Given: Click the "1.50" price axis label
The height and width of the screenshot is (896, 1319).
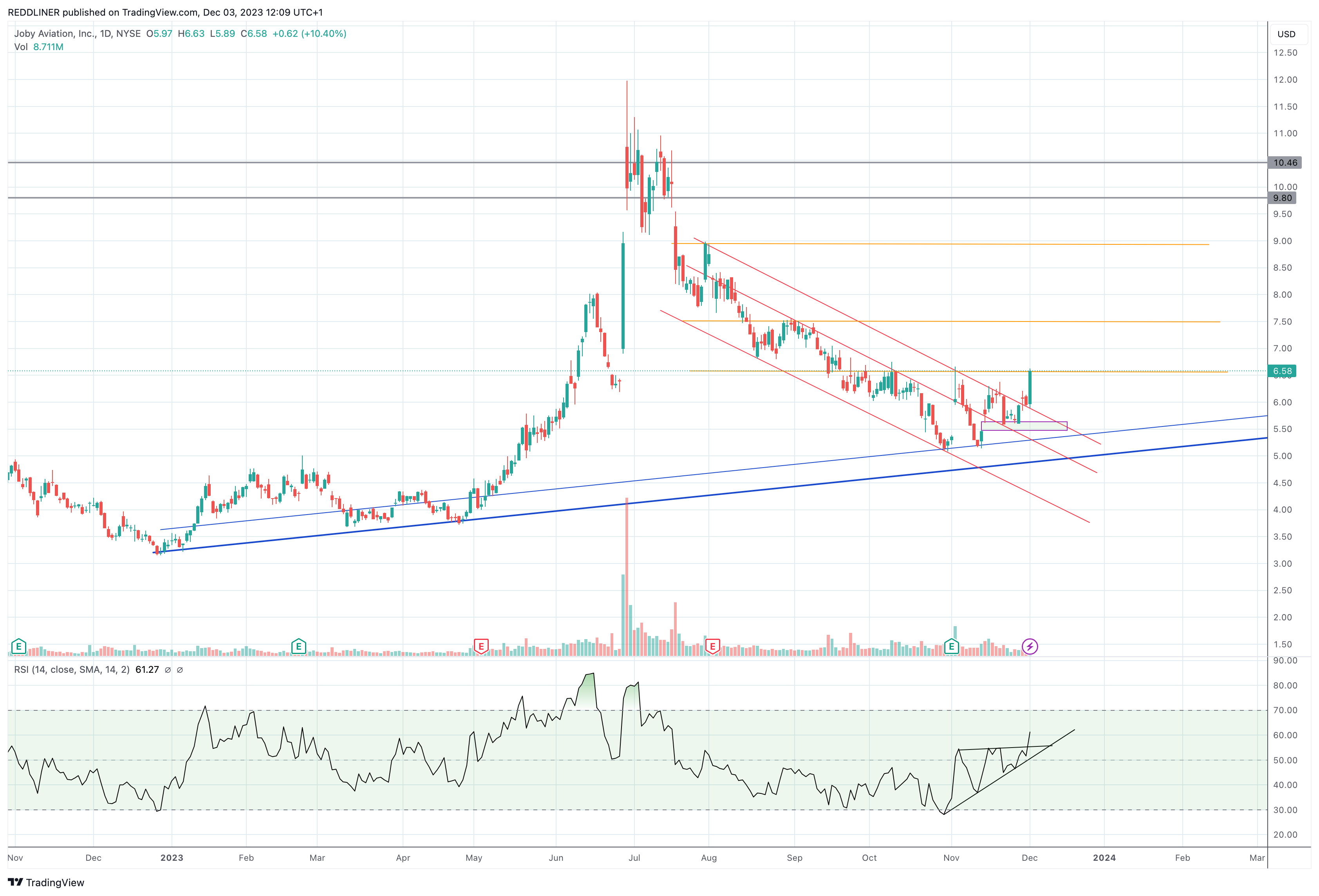Looking at the screenshot, I should tap(1282, 644).
